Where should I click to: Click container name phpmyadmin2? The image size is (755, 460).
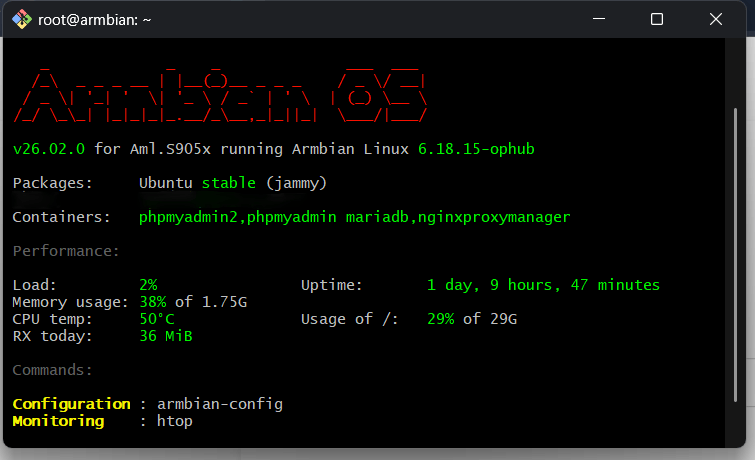point(188,217)
